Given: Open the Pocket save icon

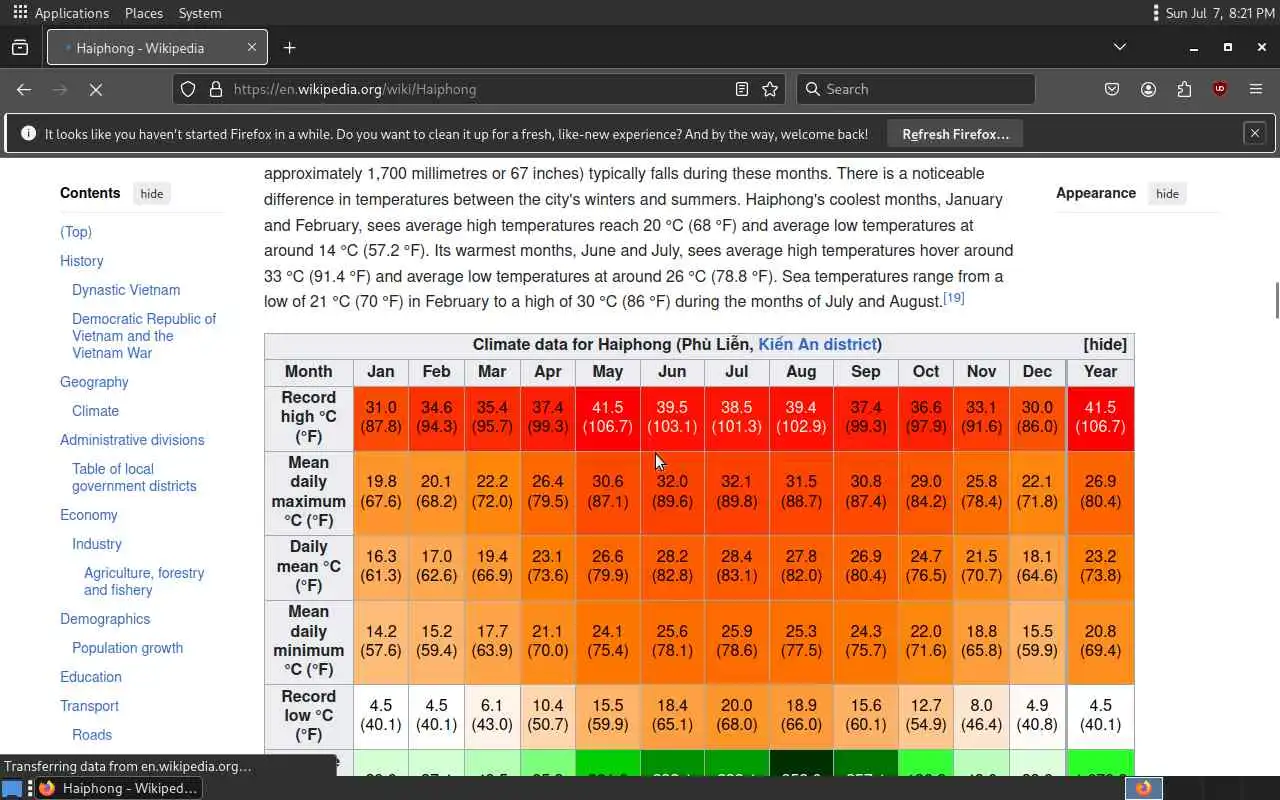Looking at the screenshot, I should tap(1112, 89).
